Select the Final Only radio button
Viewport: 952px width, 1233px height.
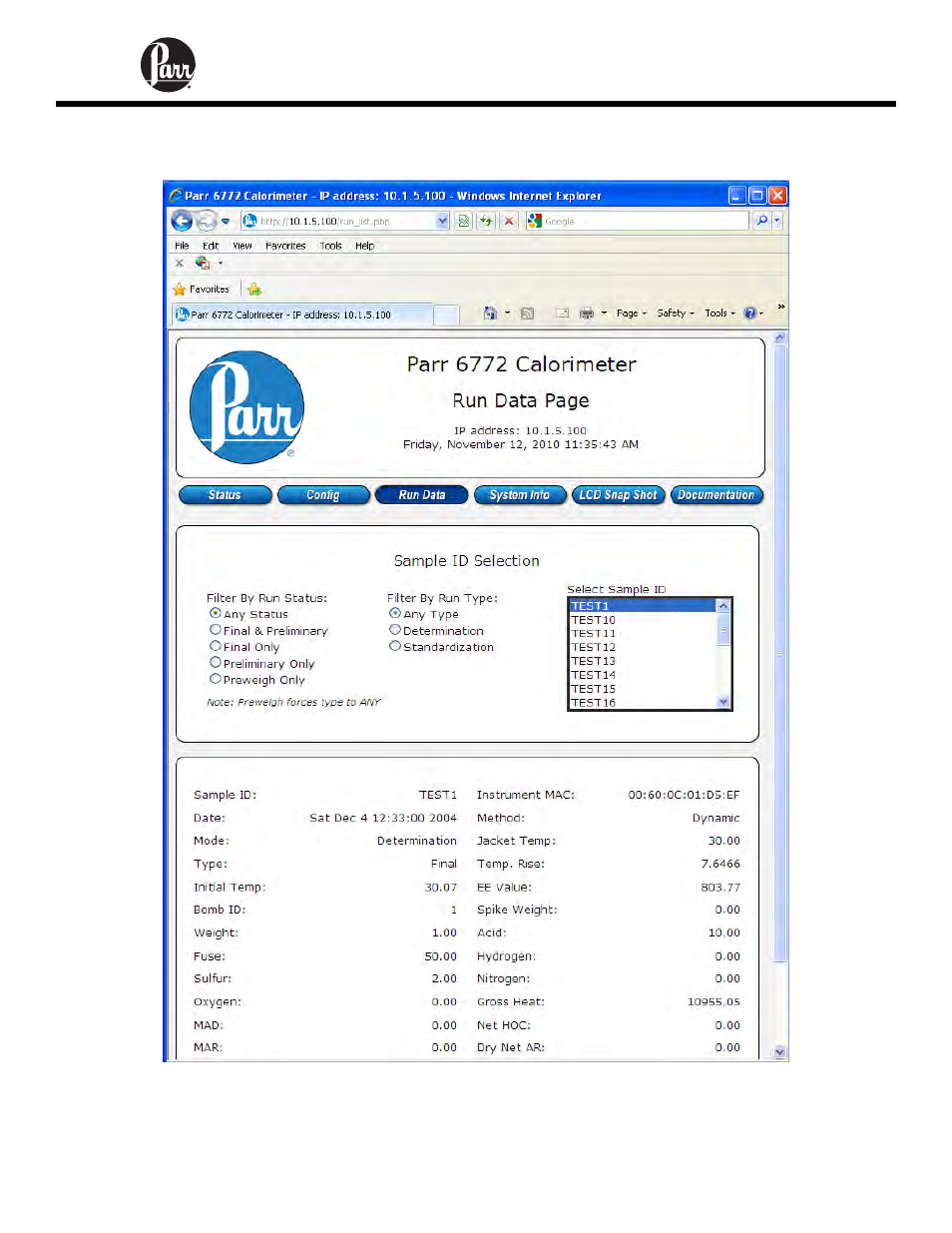[216, 646]
